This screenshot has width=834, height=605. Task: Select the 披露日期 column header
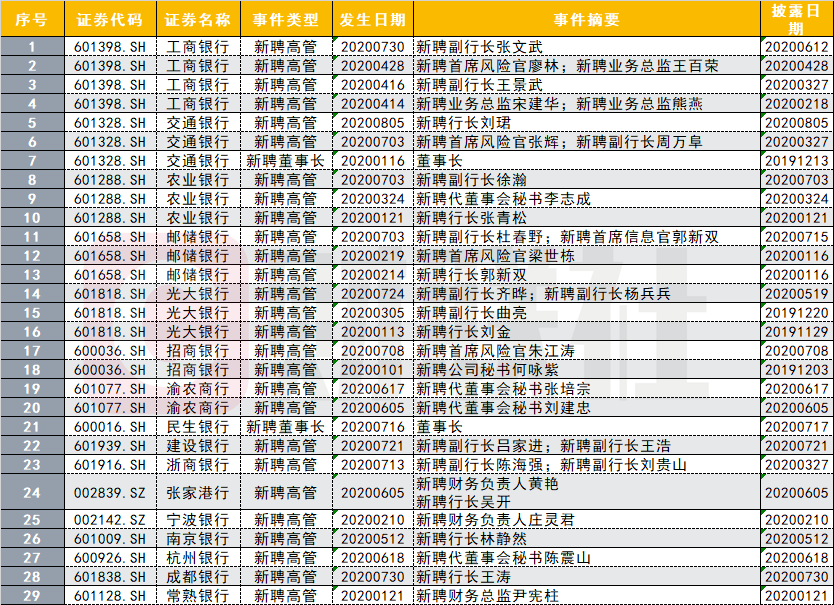click(x=796, y=19)
